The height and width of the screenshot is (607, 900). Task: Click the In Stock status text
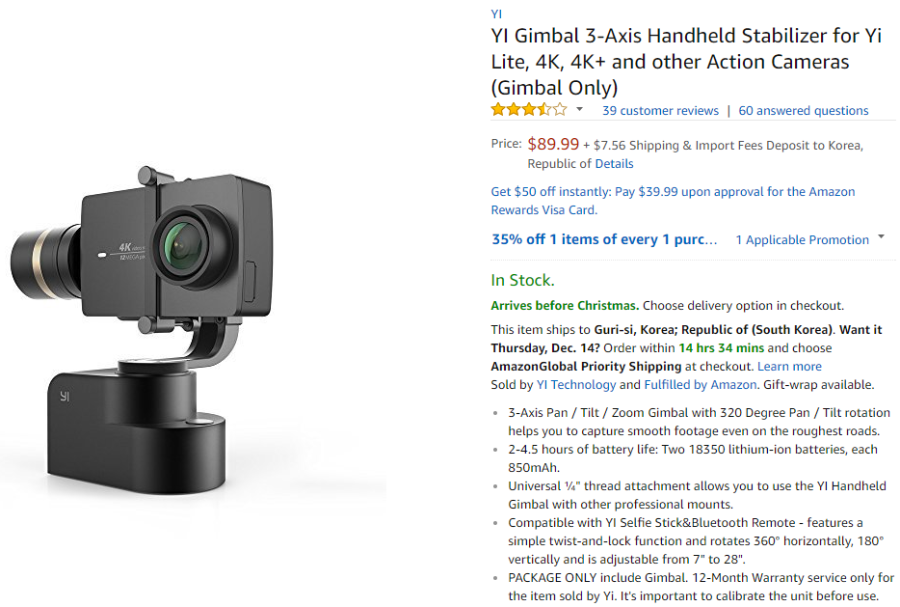(x=522, y=281)
